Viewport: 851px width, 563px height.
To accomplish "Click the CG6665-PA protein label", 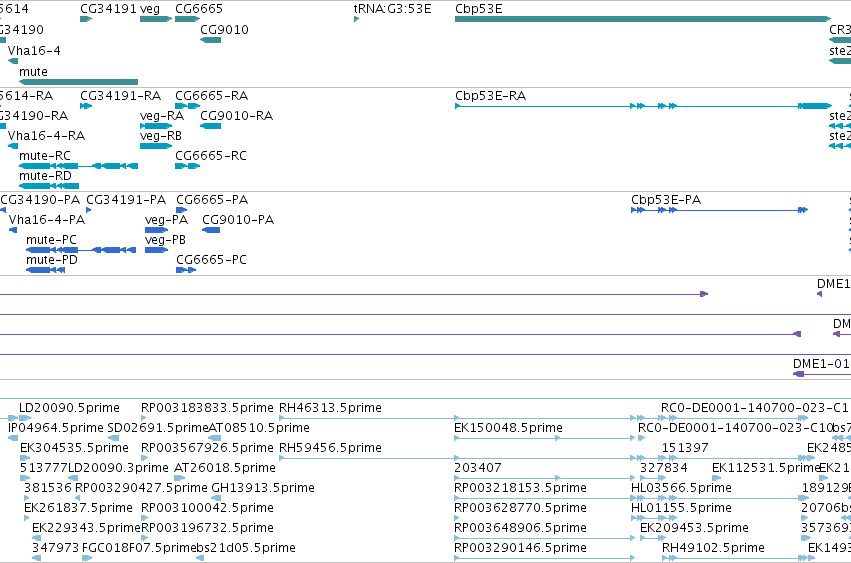I will point(212,200).
